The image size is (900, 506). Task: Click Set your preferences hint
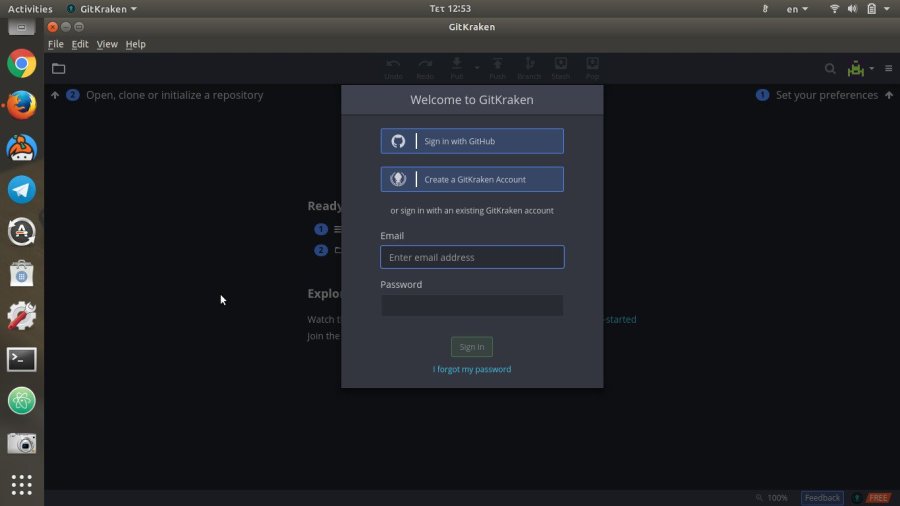(827, 95)
